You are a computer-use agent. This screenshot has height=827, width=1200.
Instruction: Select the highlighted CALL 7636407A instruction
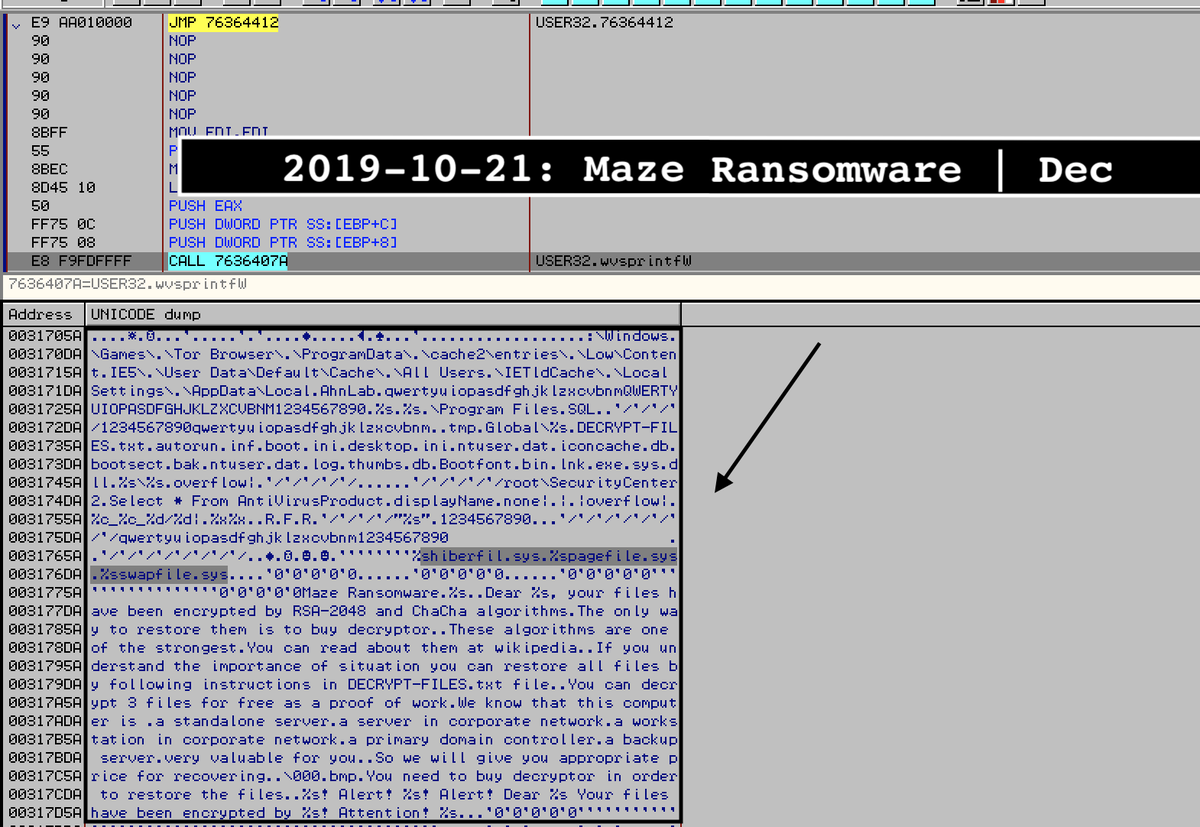click(x=228, y=261)
